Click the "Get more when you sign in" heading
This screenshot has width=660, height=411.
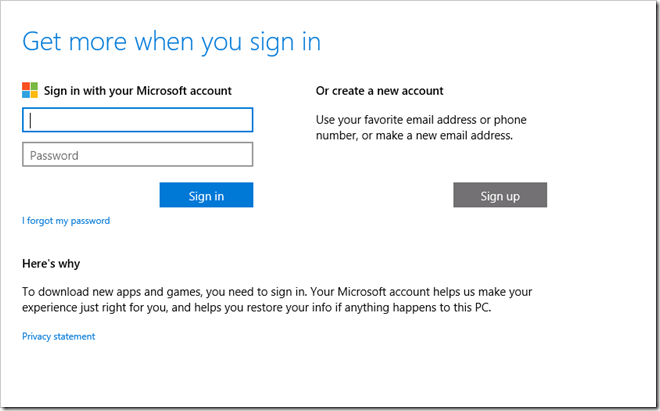point(171,42)
